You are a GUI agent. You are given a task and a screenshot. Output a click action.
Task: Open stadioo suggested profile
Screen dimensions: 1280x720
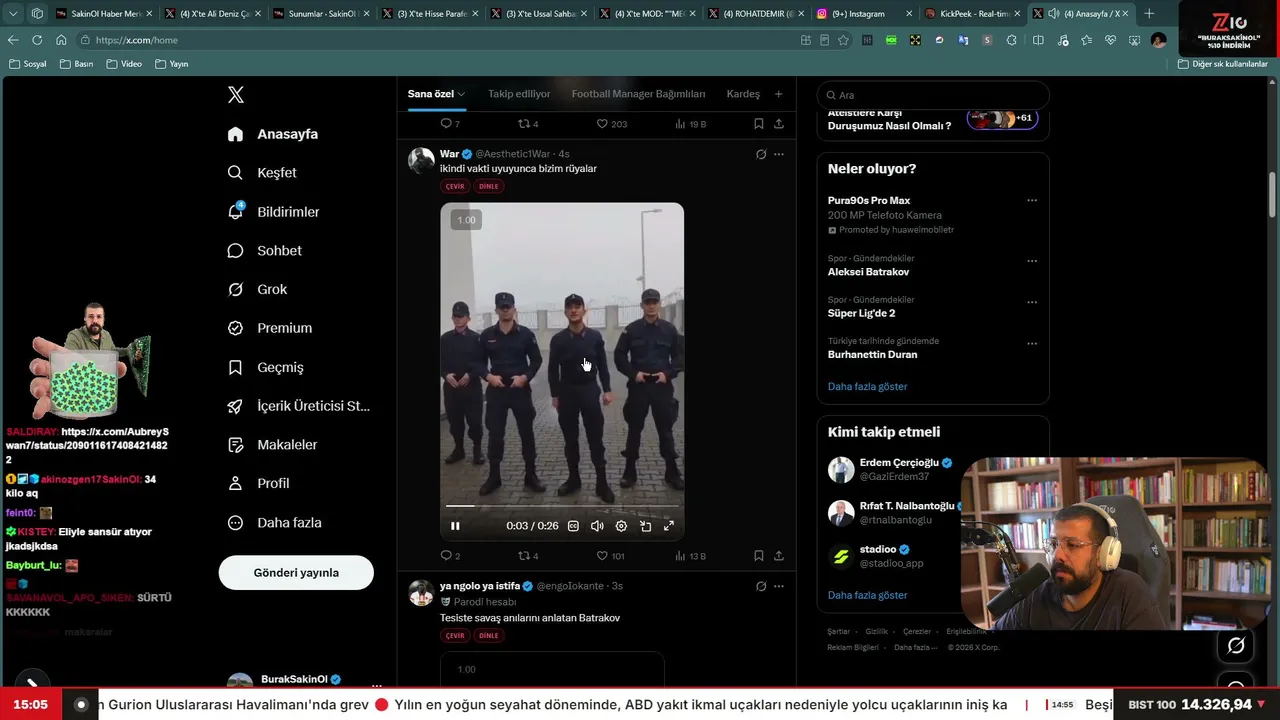pyautogui.click(x=878, y=550)
